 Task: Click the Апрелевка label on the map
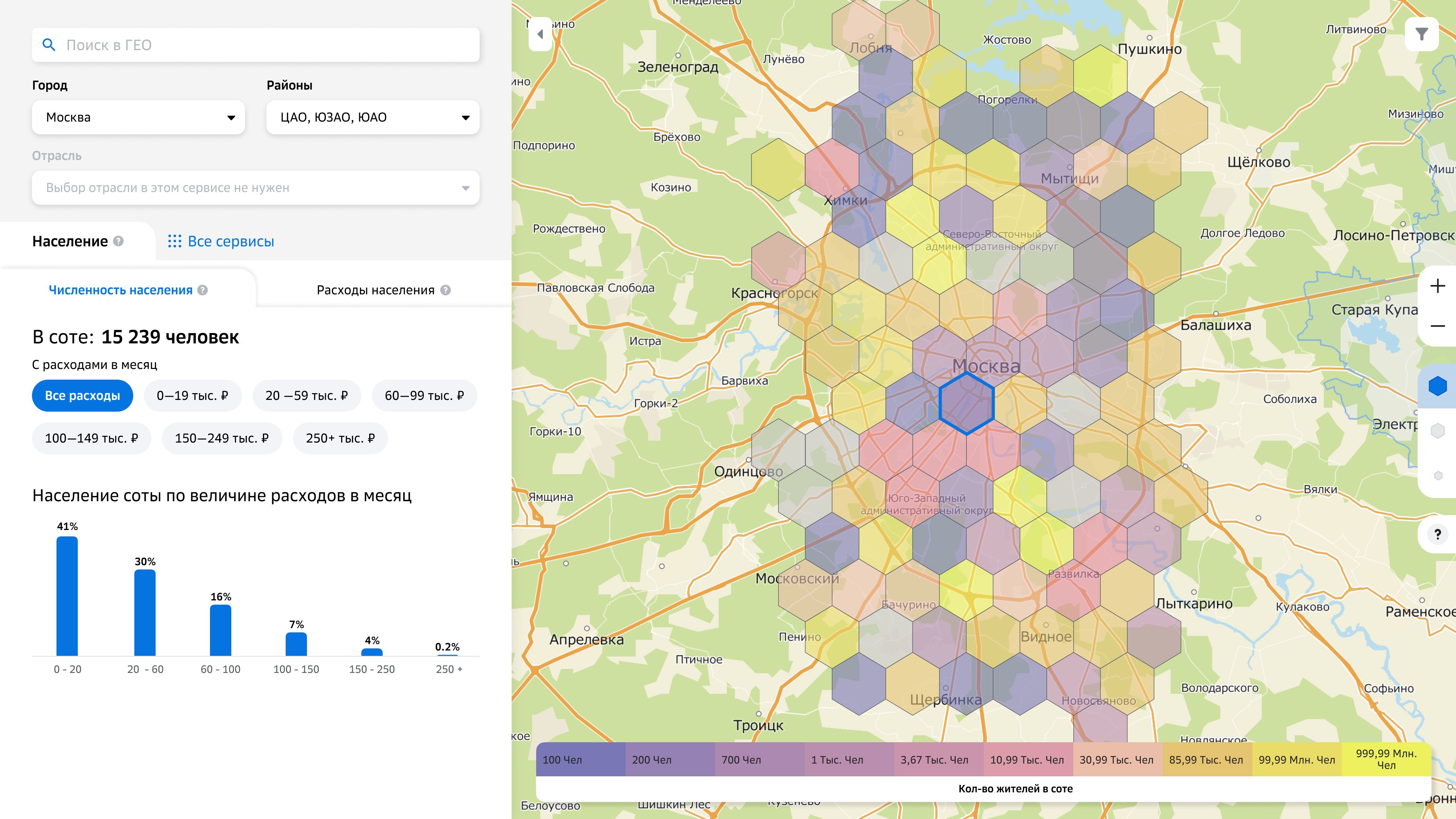[587, 640]
